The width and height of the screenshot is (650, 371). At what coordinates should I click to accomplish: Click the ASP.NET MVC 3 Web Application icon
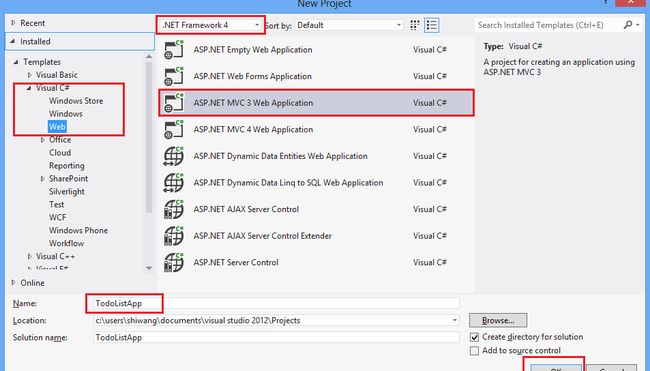point(174,103)
